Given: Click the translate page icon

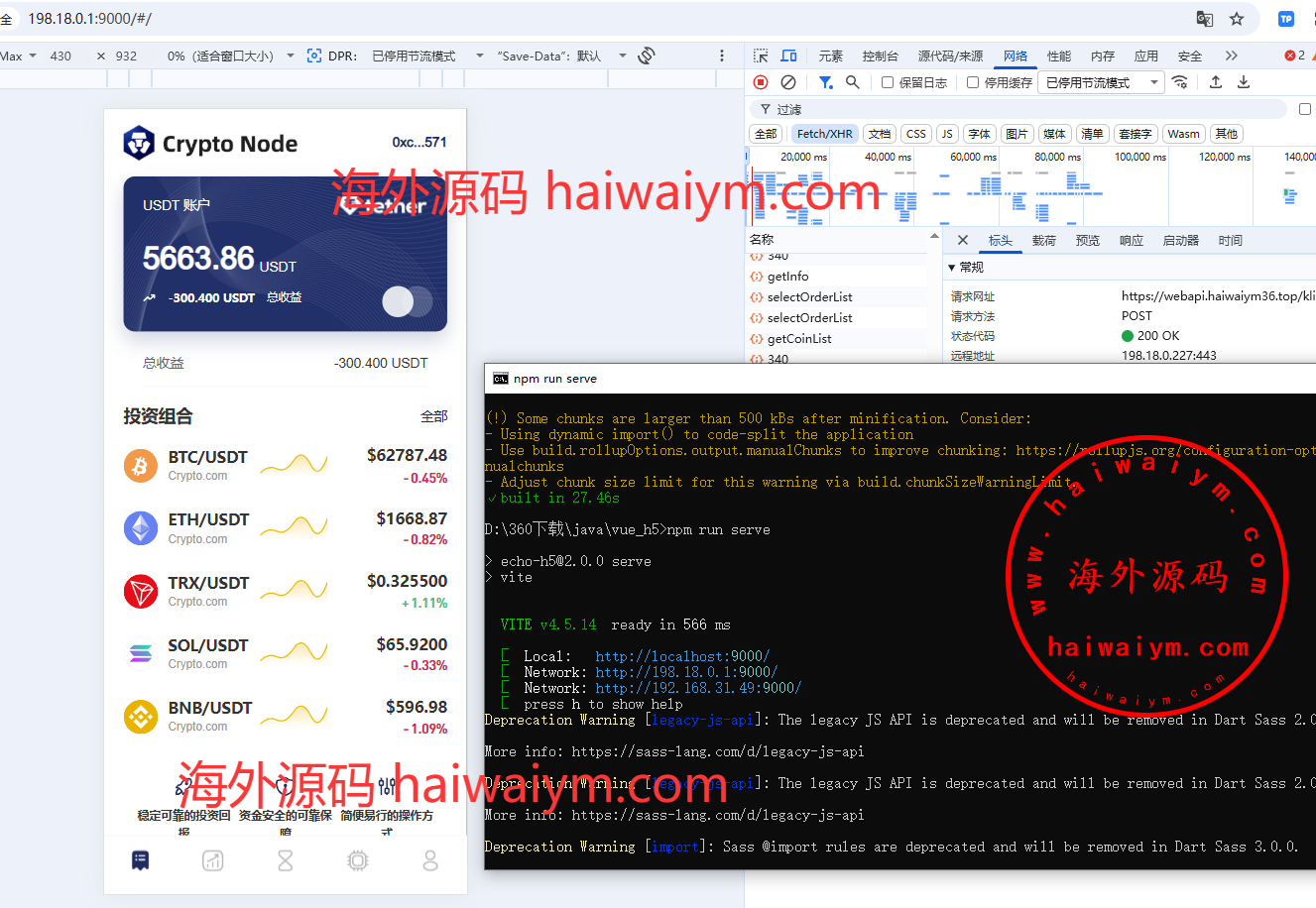Looking at the screenshot, I should coord(1205,19).
